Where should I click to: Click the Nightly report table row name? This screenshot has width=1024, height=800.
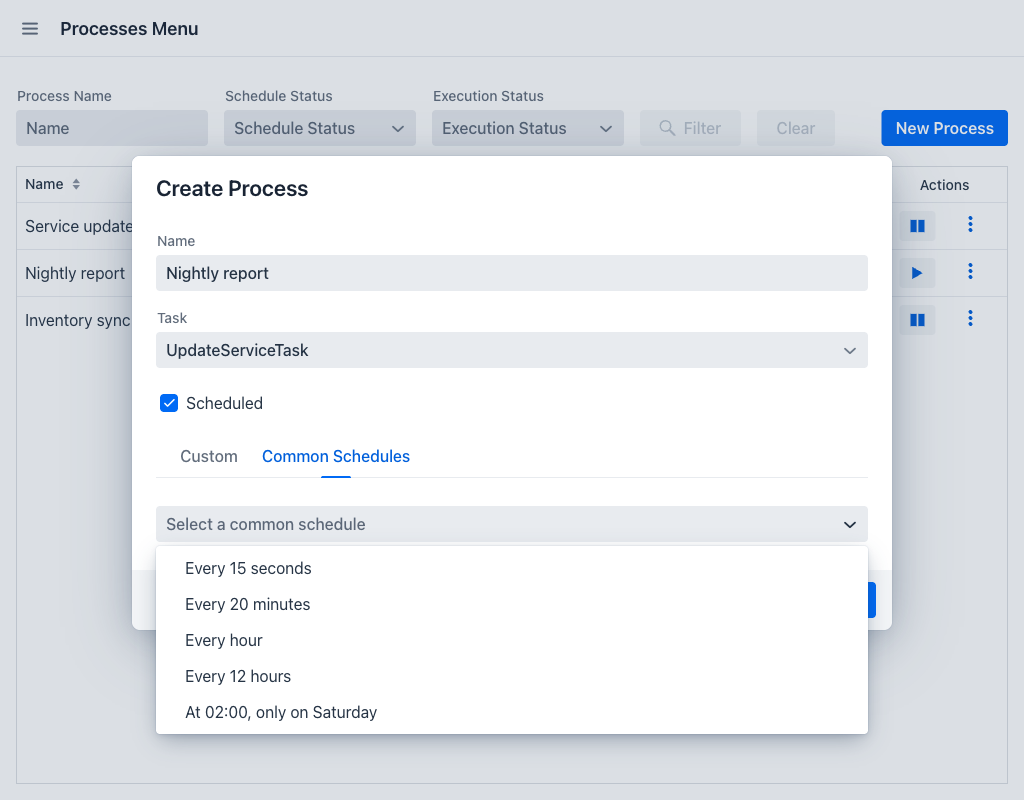74,273
